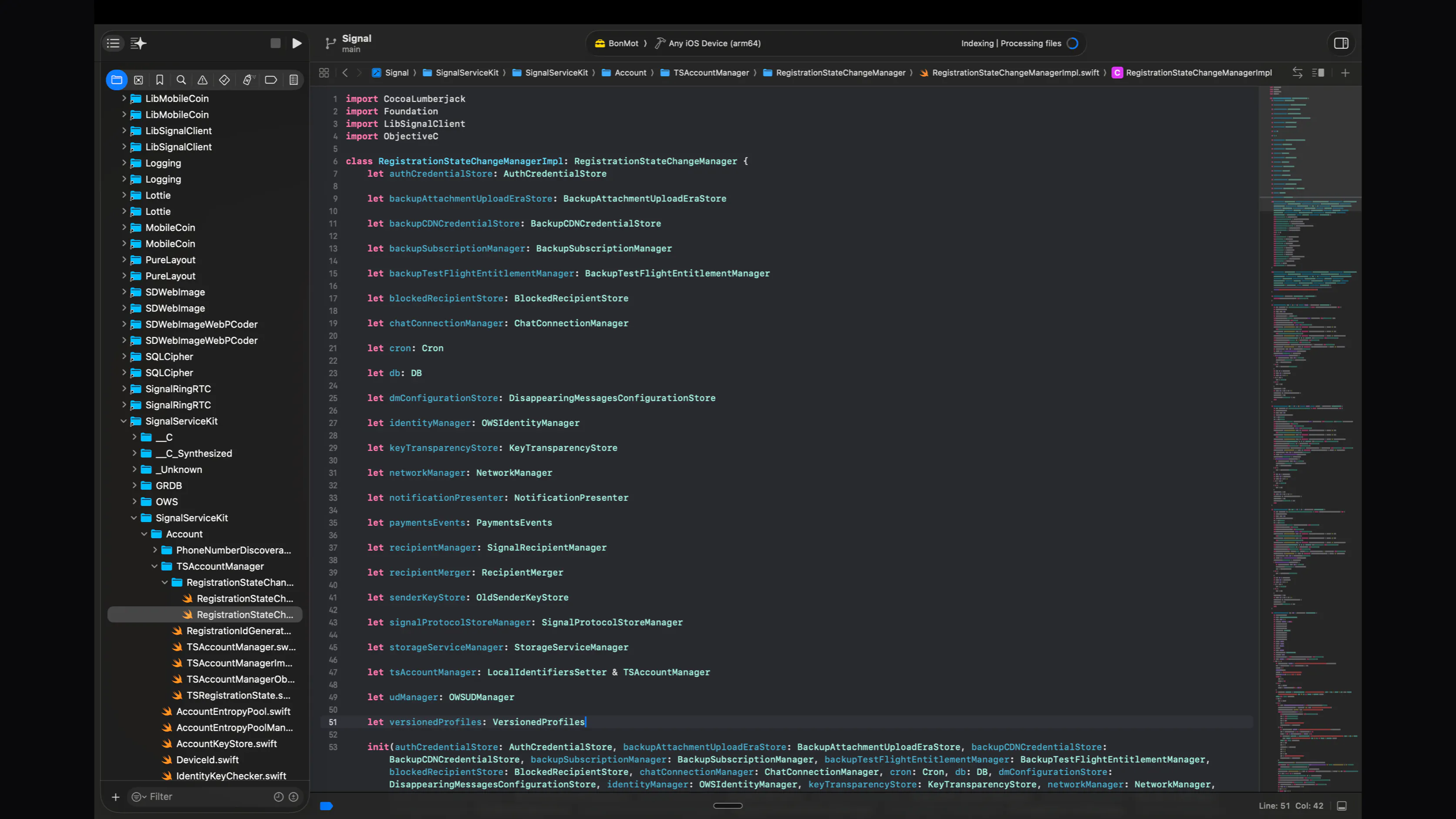This screenshot has height=819, width=1456.
Task: Click the Signal project breadcrumb
Action: (x=390, y=73)
